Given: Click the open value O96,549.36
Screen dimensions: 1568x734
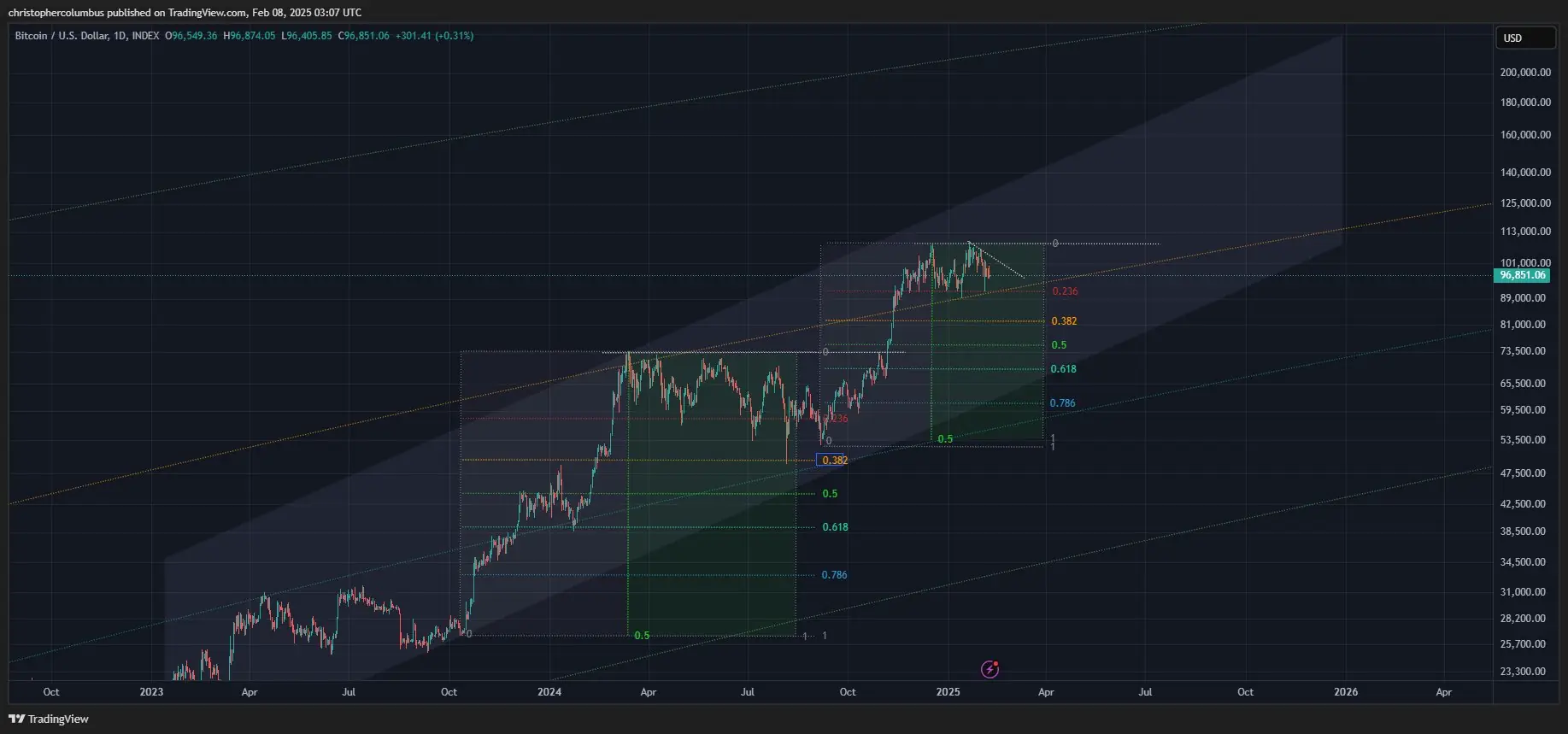Looking at the screenshot, I should [x=191, y=36].
